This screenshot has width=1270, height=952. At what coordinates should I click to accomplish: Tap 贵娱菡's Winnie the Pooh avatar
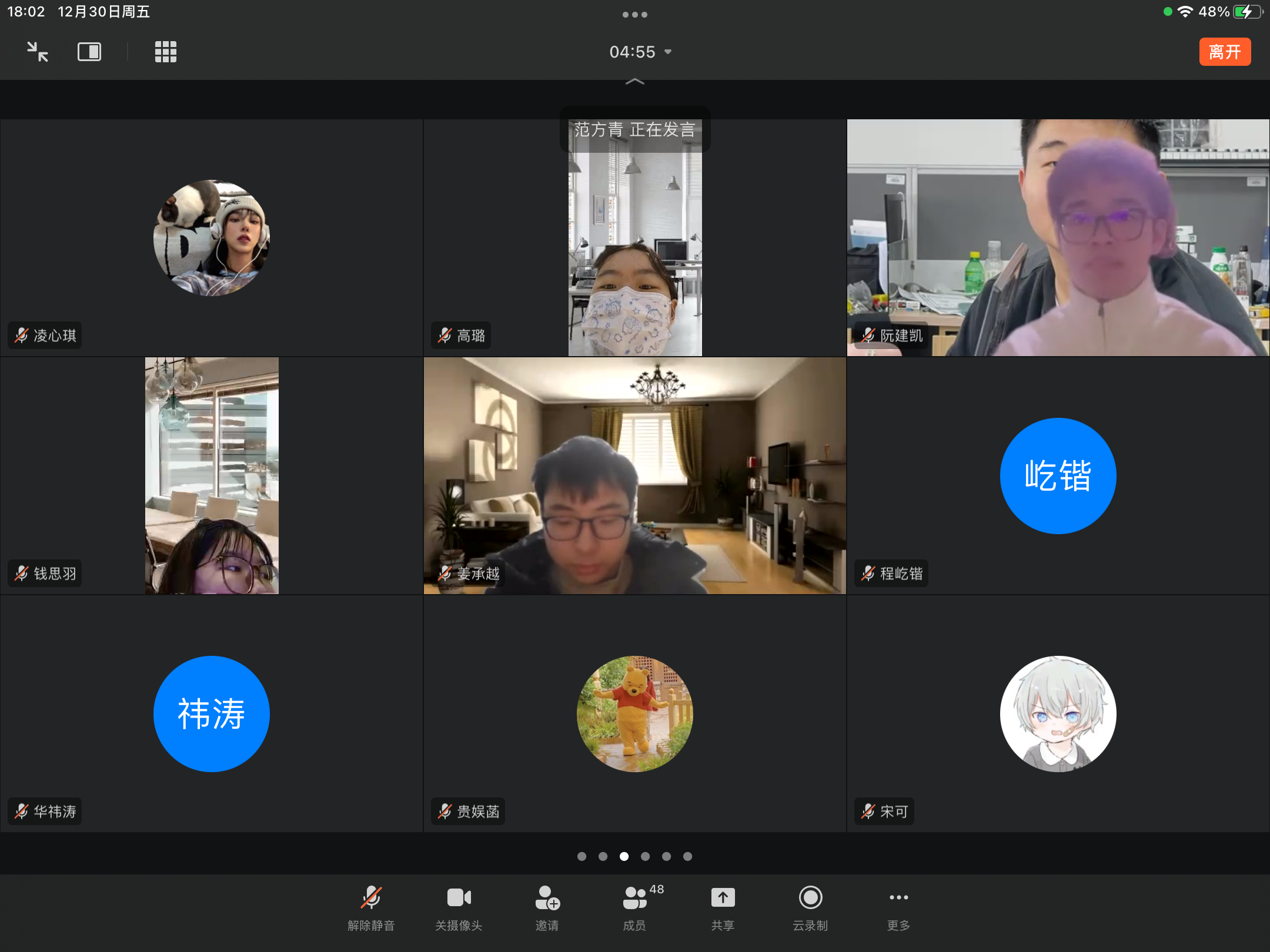[635, 714]
